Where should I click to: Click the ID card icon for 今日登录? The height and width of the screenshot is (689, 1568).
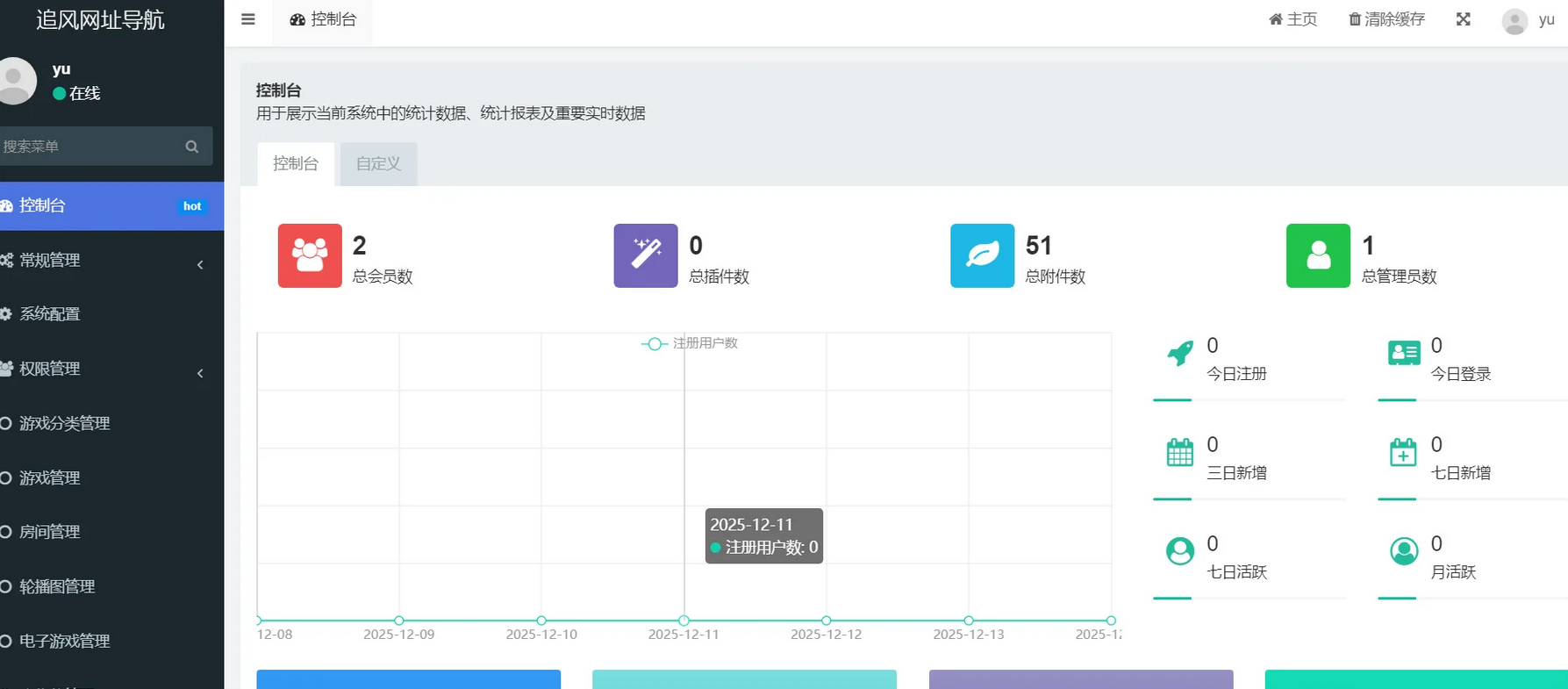pos(1404,354)
